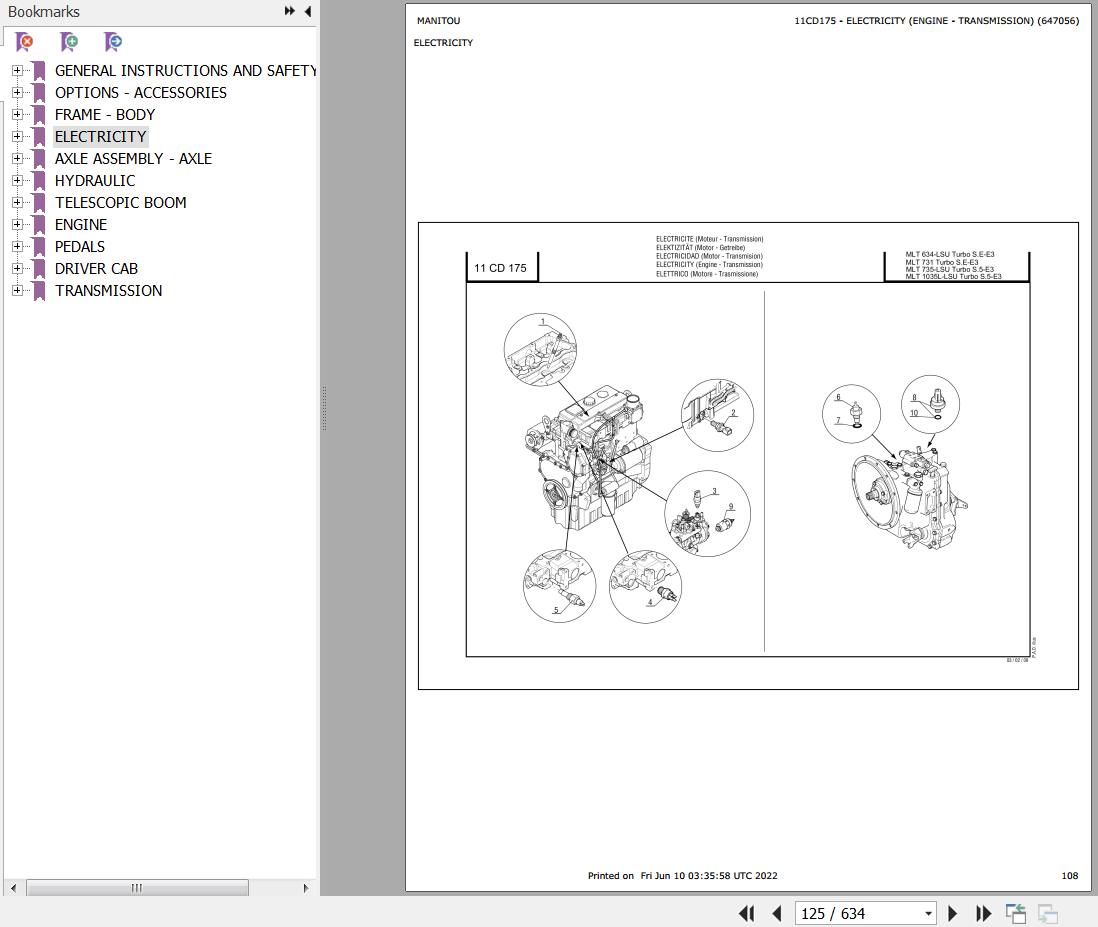Go to last page button

point(983,913)
